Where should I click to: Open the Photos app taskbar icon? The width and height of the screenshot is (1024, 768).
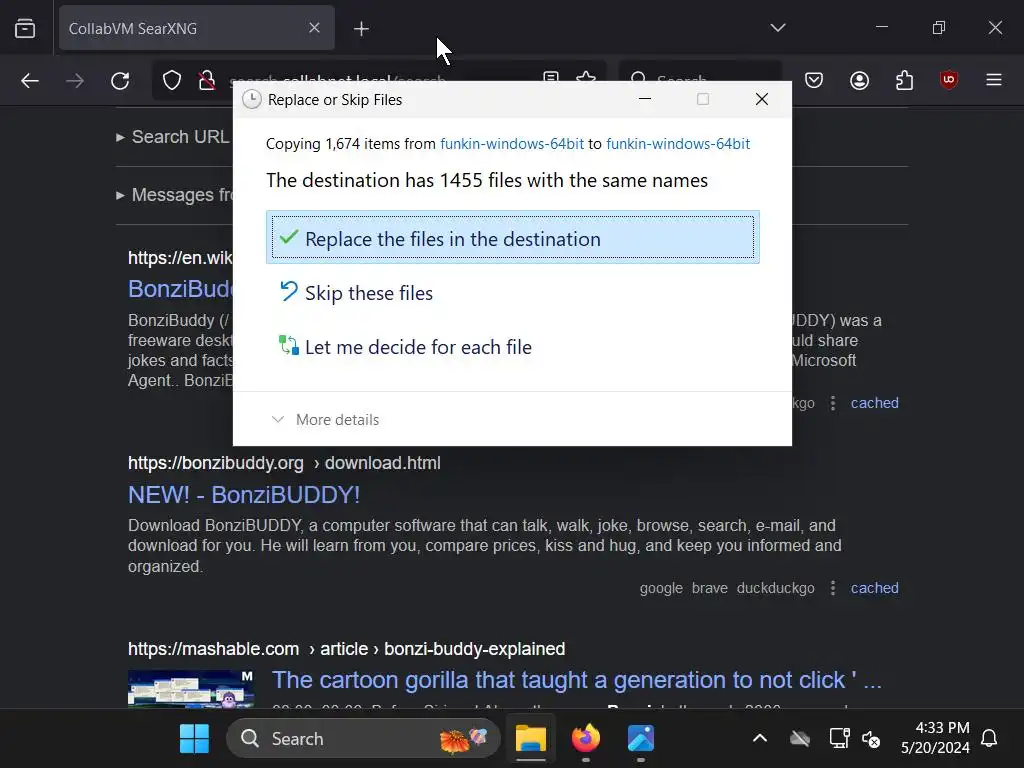tap(641, 739)
